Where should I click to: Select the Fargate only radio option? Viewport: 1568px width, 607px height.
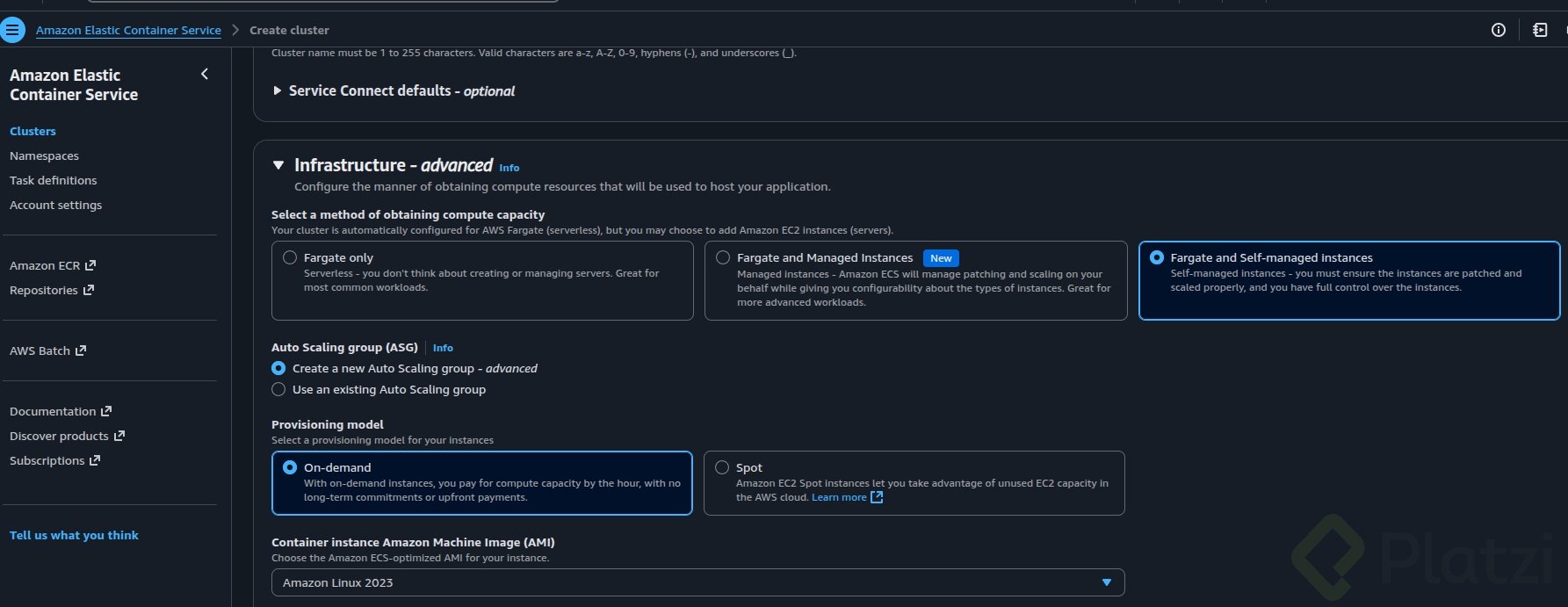click(x=290, y=257)
